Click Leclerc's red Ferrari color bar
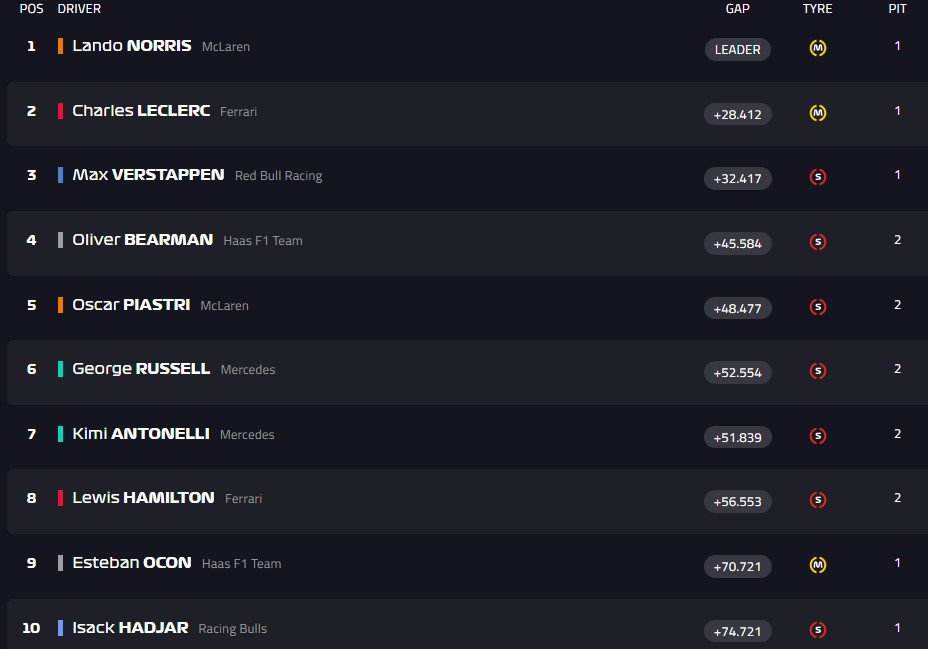The height and width of the screenshot is (649, 928). click(x=61, y=111)
